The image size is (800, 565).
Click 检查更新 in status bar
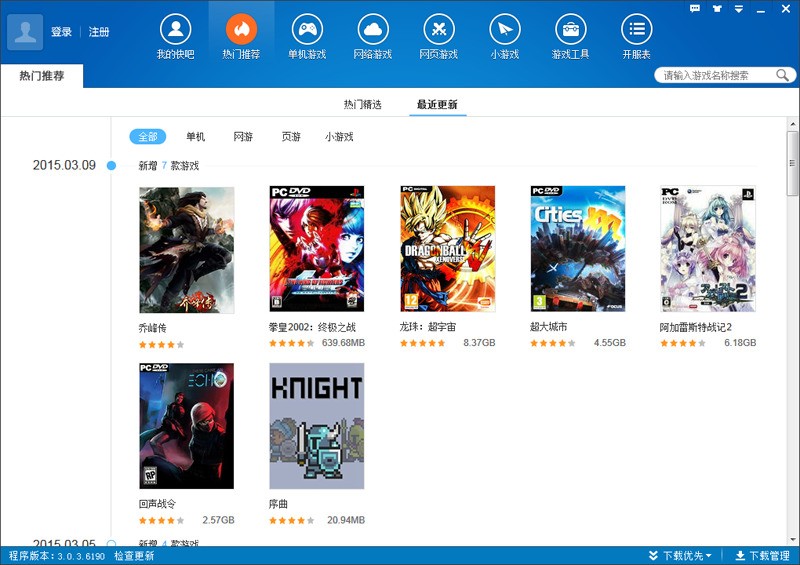(134, 556)
